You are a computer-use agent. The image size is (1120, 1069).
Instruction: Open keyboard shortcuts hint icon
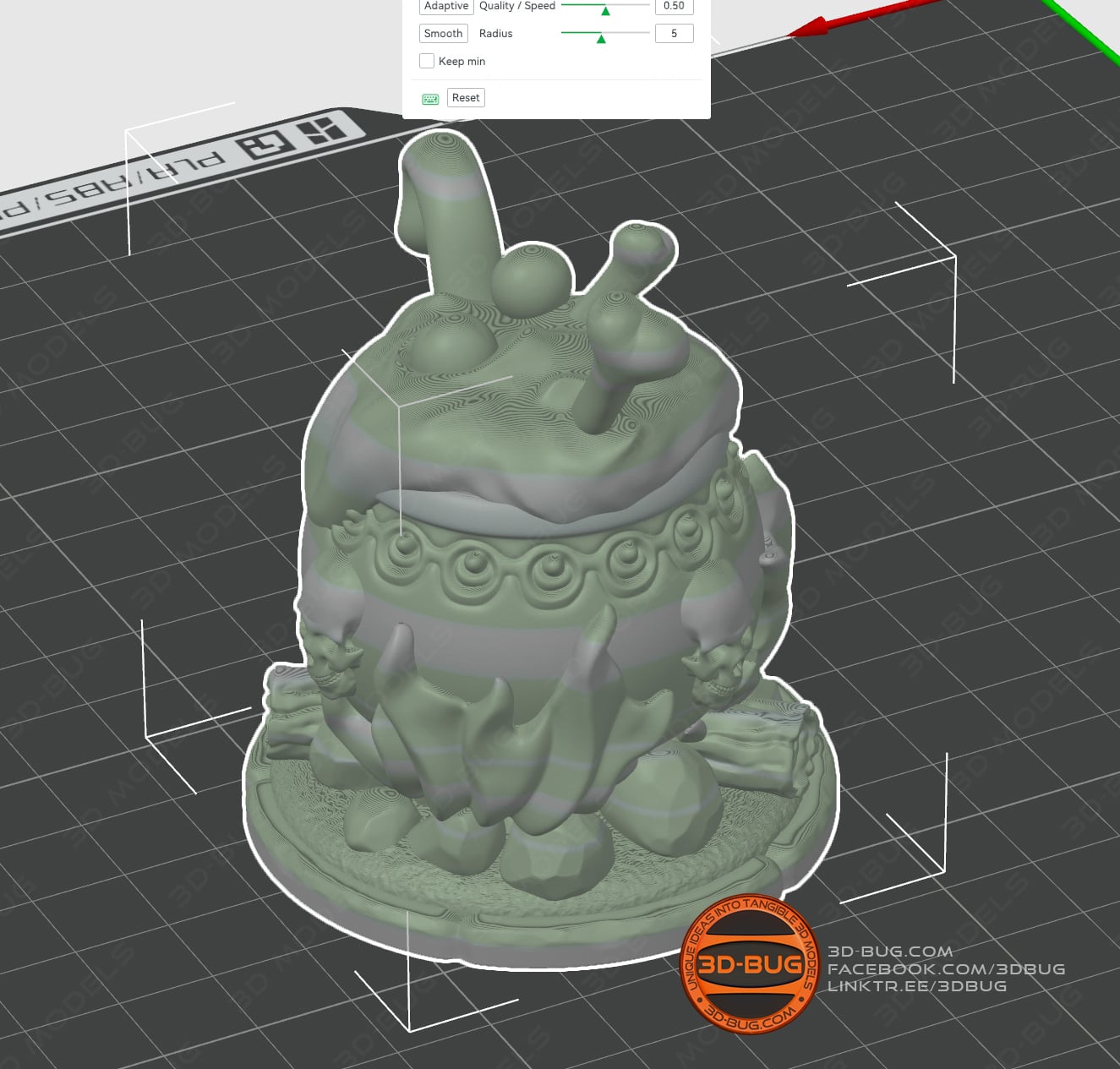click(430, 99)
